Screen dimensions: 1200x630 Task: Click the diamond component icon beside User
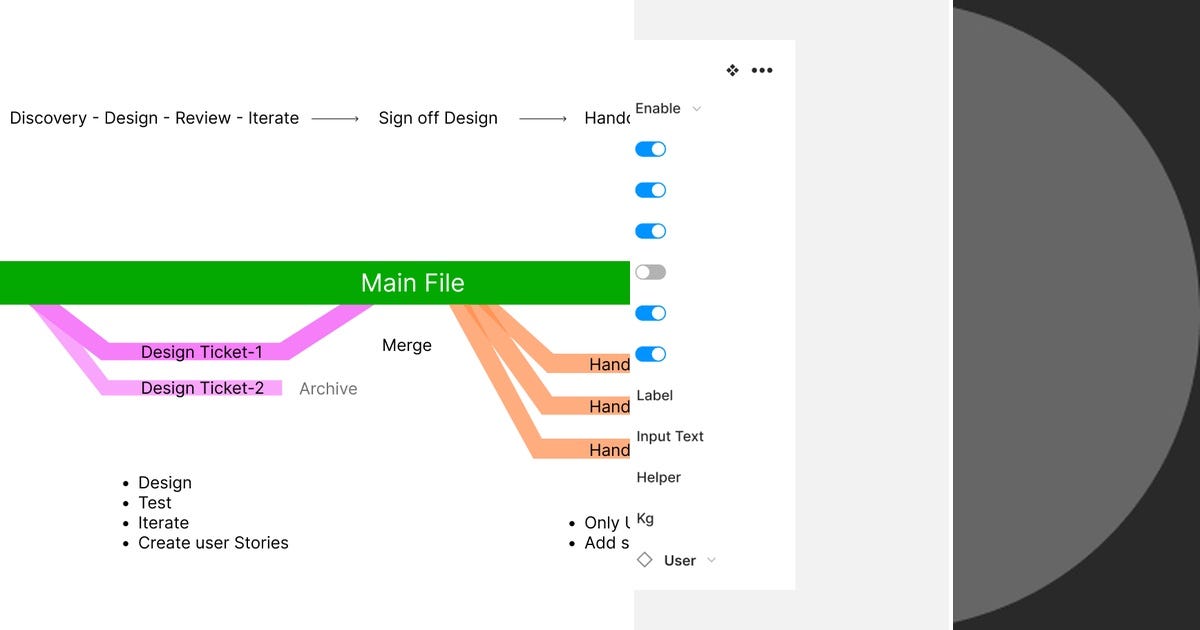point(644,560)
